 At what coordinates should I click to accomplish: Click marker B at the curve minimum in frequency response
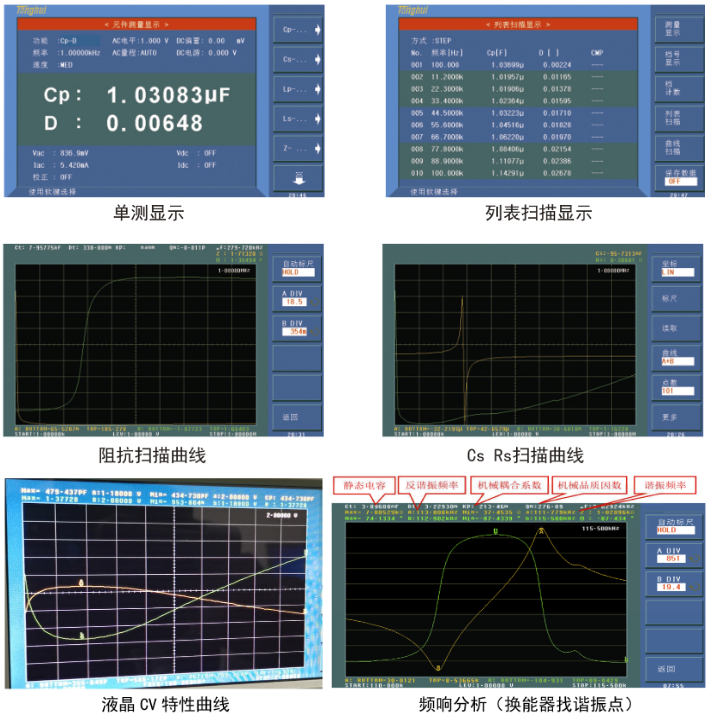(438, 667)
